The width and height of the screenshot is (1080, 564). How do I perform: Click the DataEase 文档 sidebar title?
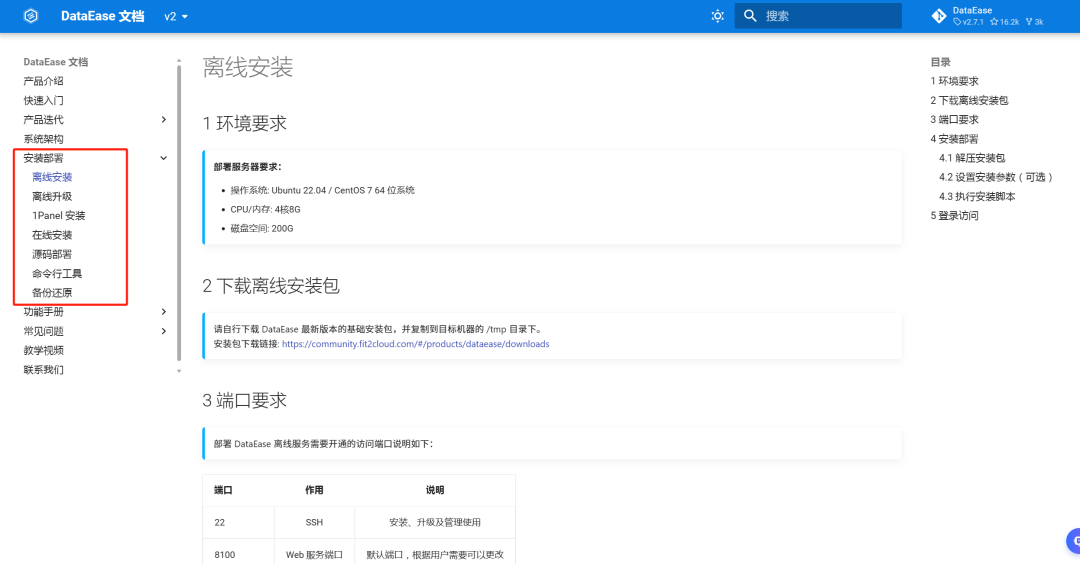(x=56, y=61)
